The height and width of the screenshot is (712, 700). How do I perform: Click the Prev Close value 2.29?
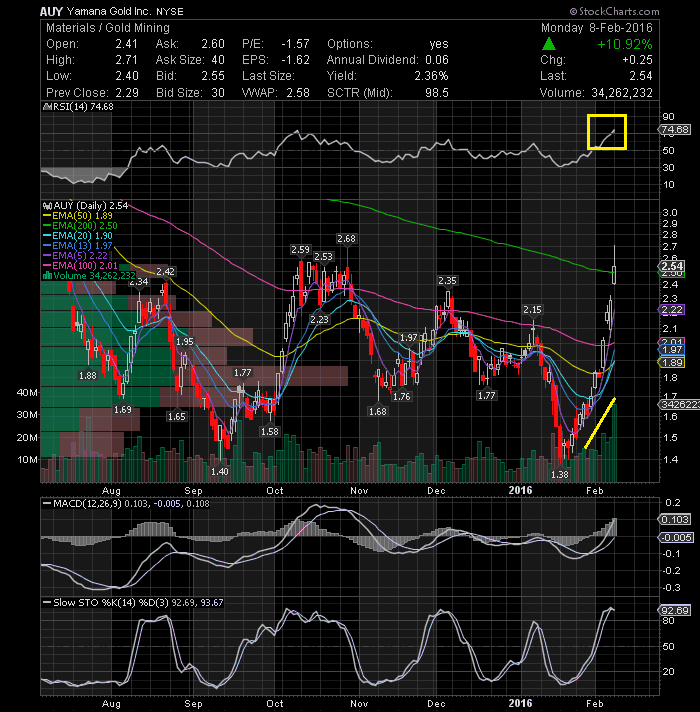click(x=126, y=93)
